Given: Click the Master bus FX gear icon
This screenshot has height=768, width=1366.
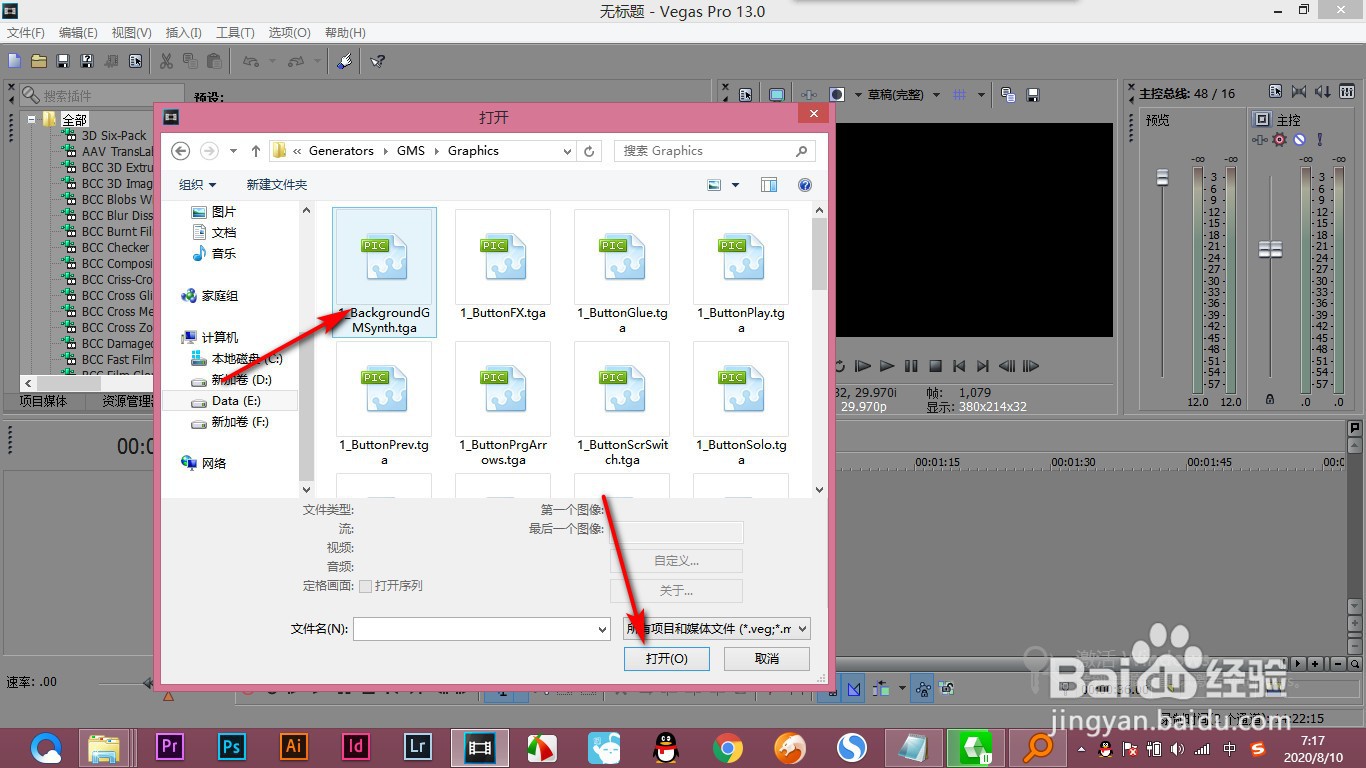Looking at the screenshot, I should (1279, 139).
